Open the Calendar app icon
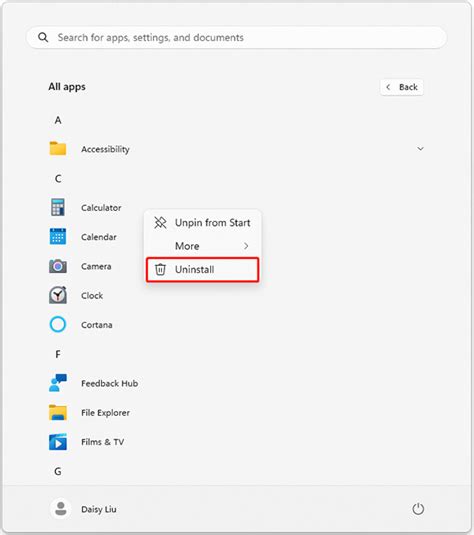 [x=58, y=236]
